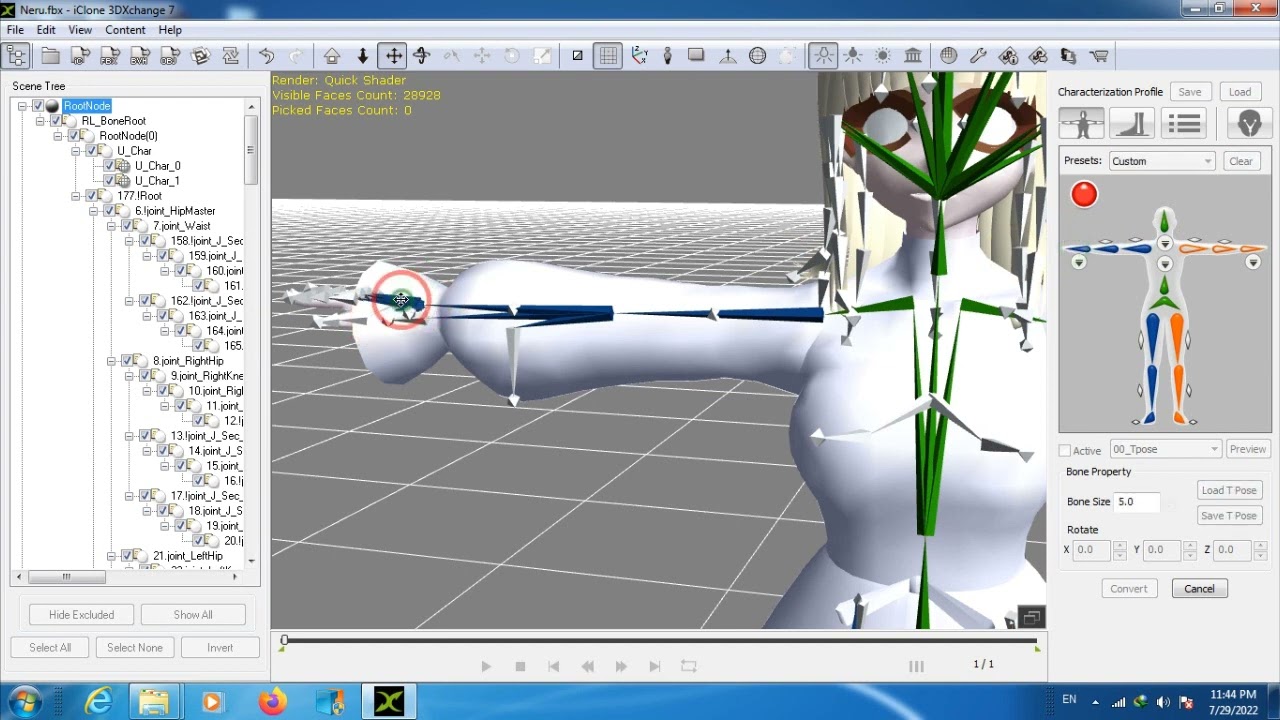Click the align to ground arrow icon

pyautogui.click(x=362, y=56)
